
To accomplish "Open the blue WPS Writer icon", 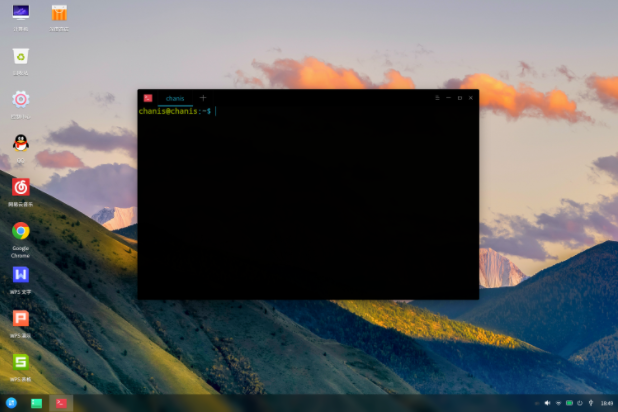I will click(x=21, y=274).
